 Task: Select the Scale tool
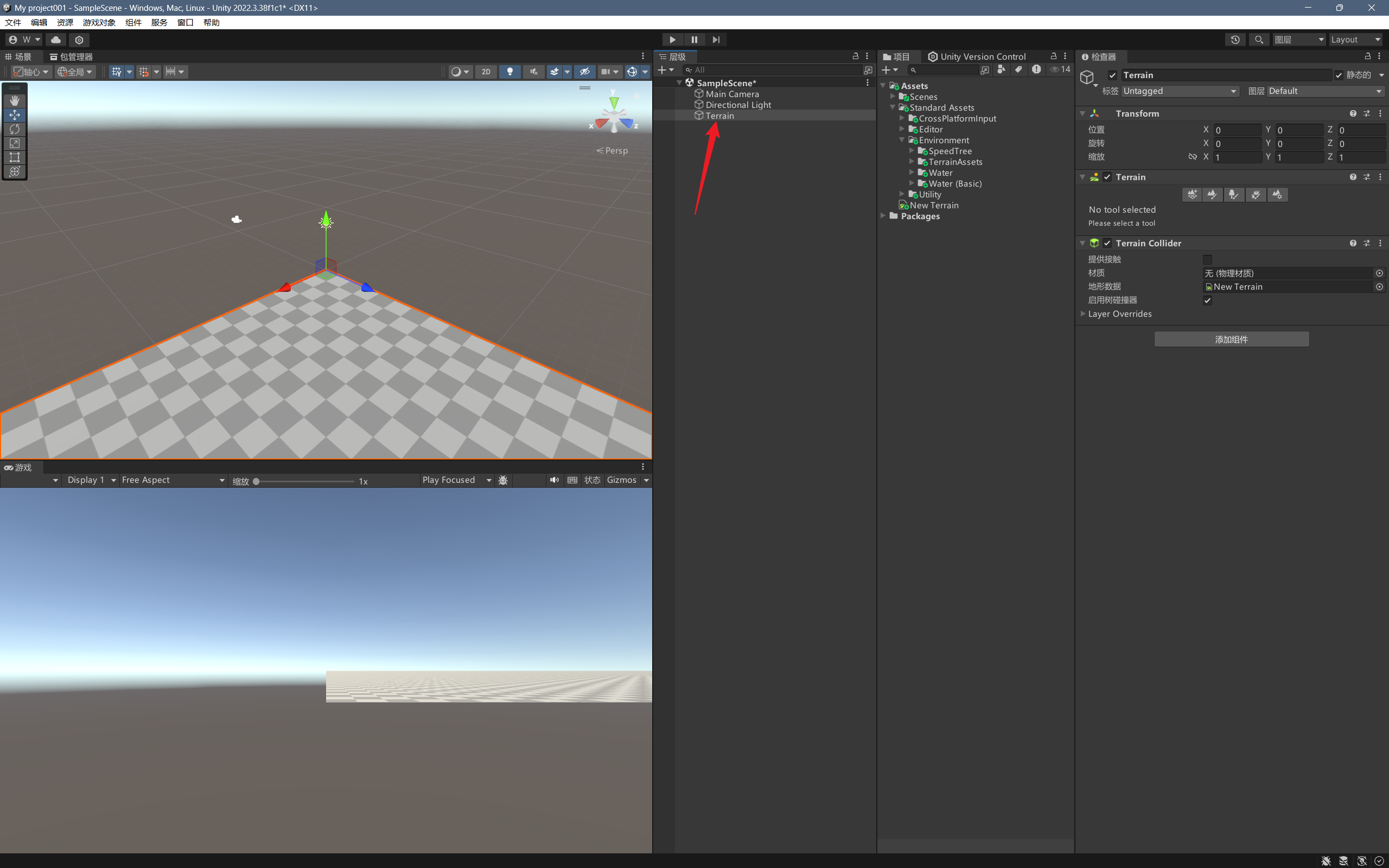coord(14,143)
